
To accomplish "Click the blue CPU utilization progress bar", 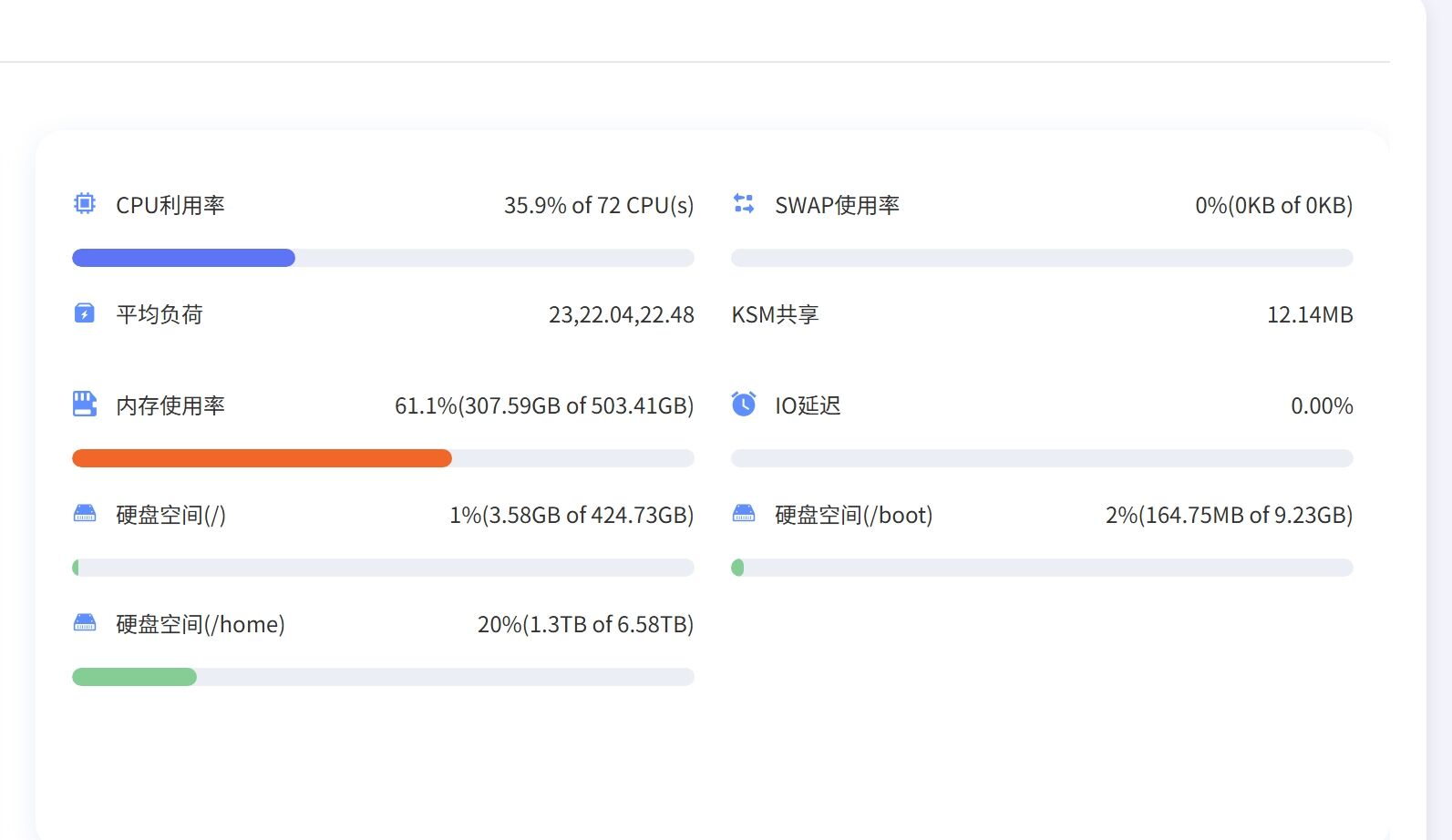I will (x=183, y=258).
